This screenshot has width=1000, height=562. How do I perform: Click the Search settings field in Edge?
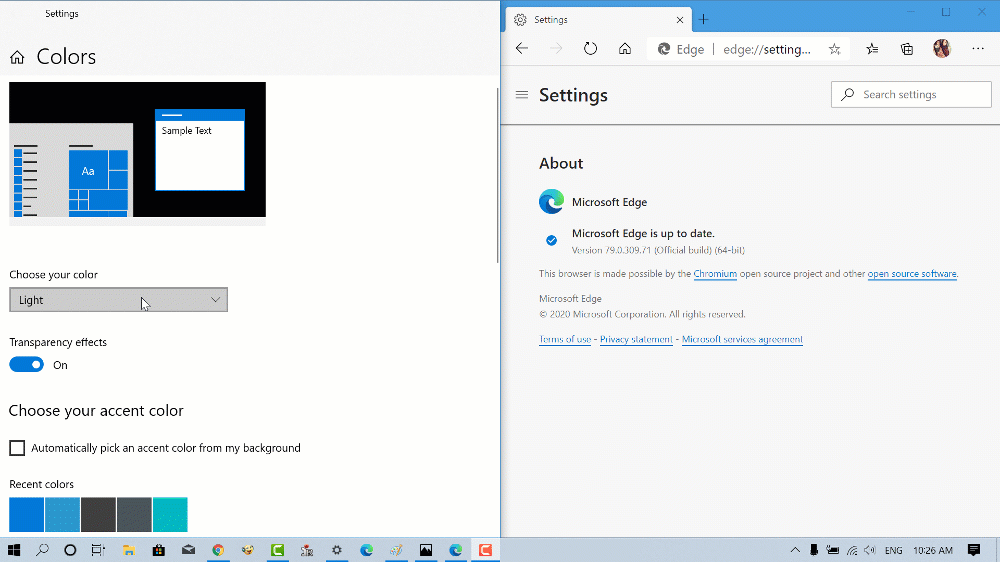(911, 94)
